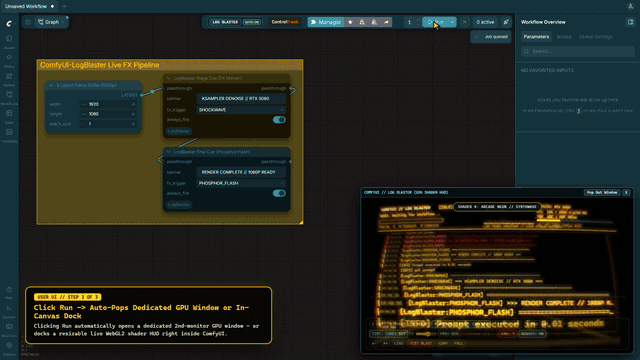Click the banner field RENDER COMPLETE // 1080P READY

(241, 172)
